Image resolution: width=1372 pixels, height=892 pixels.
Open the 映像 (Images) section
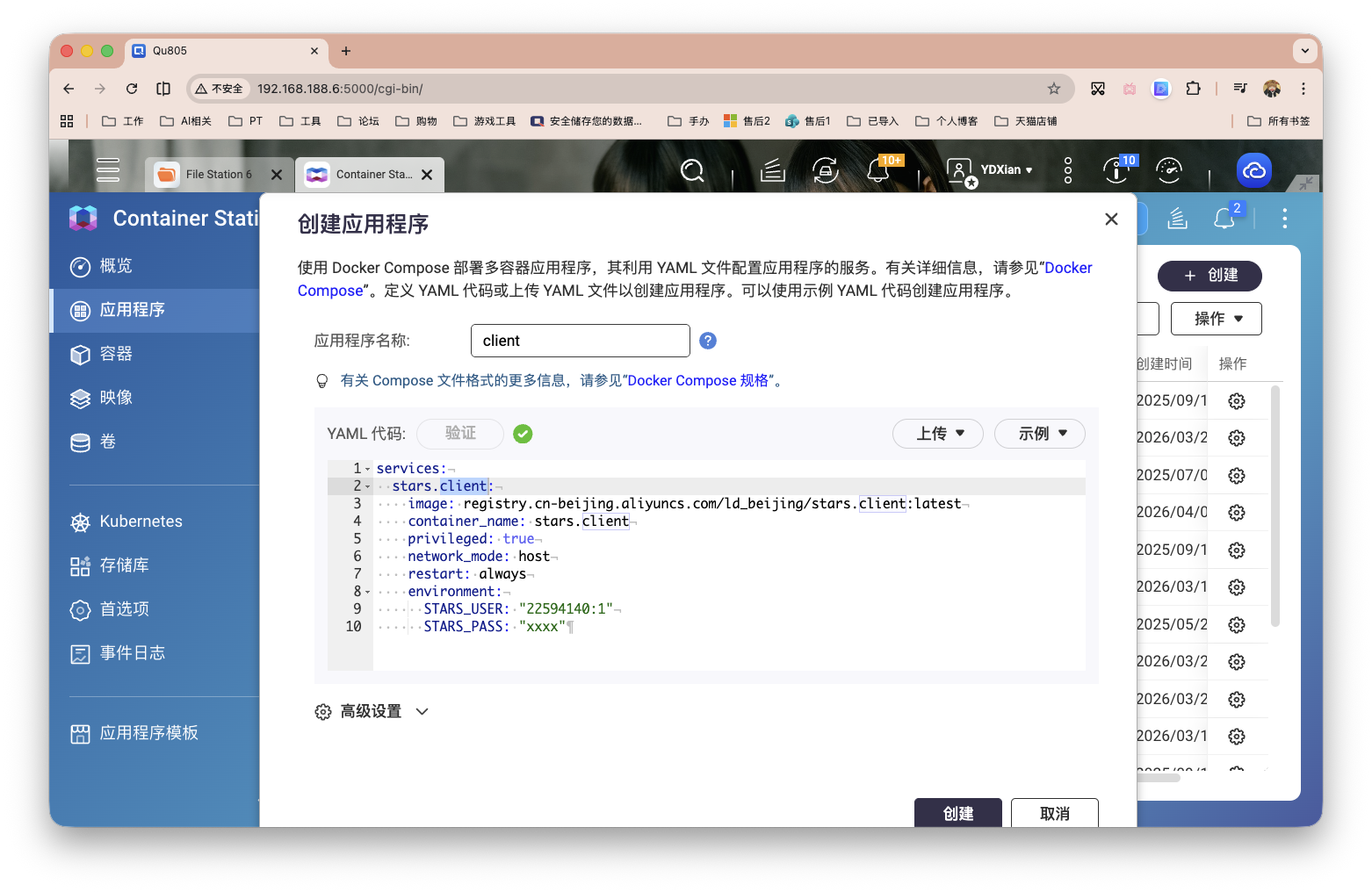(117, 398)
